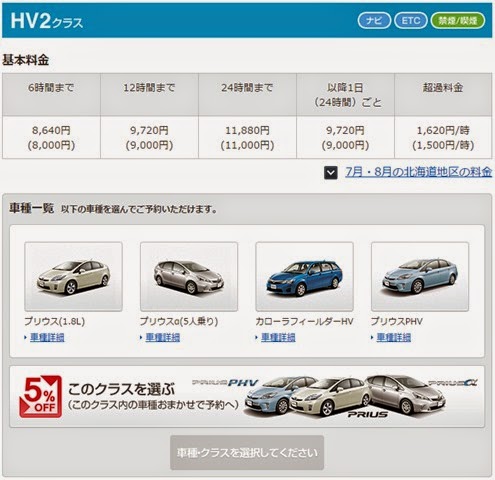
Task: Select the プリウスPHV car thumbnail
Action: click(x=420, y=277)
